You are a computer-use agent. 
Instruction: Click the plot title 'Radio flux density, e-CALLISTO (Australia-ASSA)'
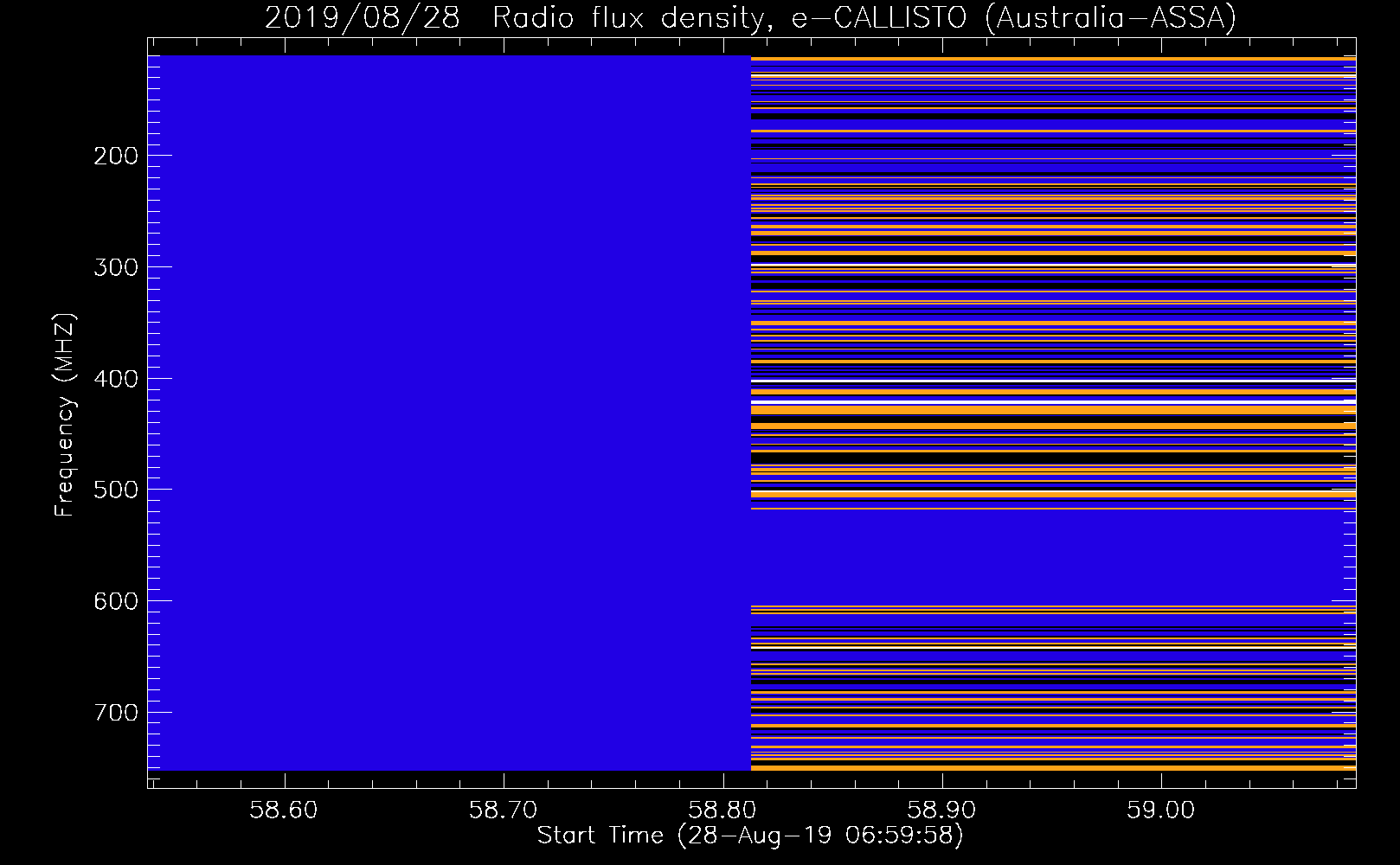(x=864, y=18)
